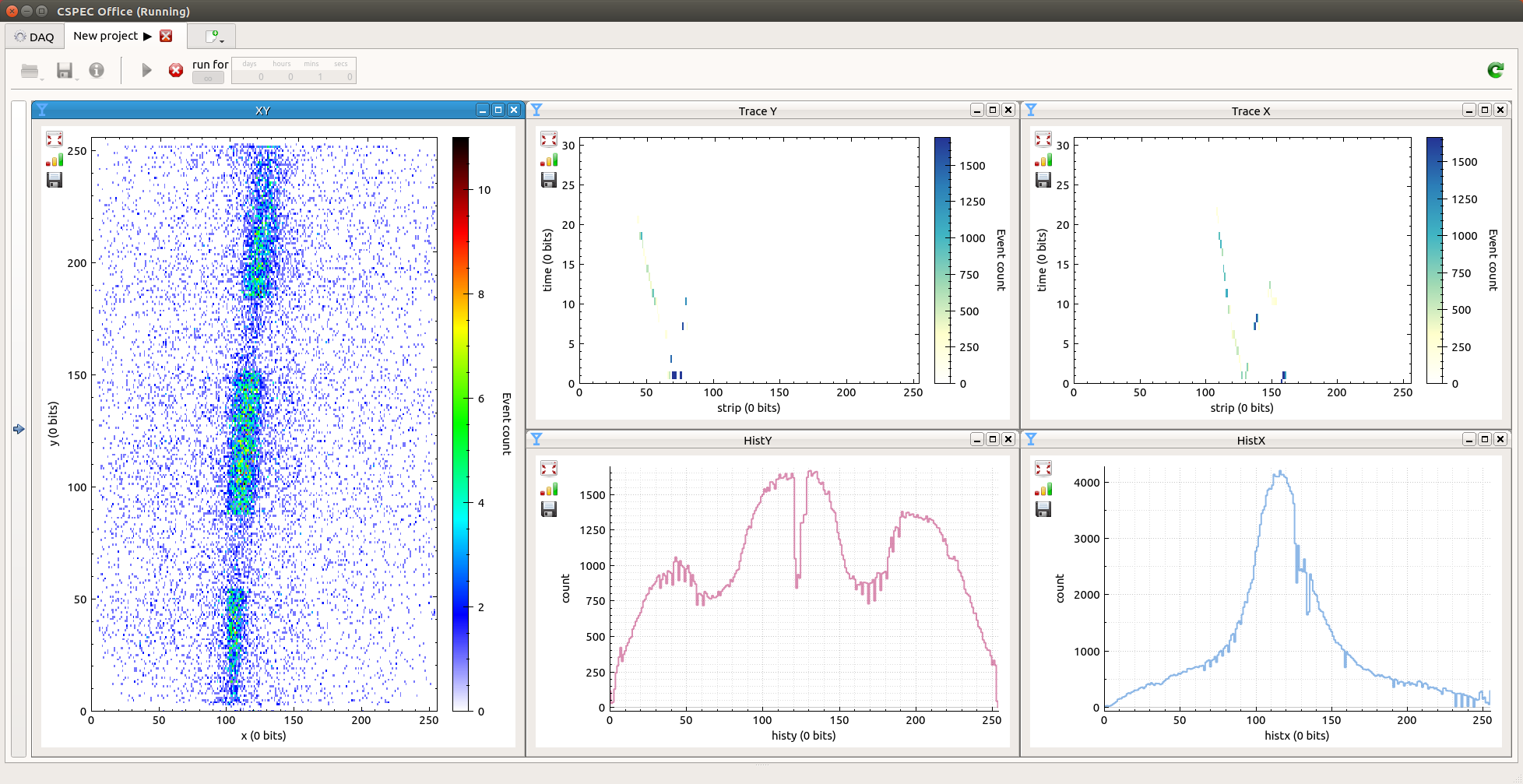Image resolution: width=1523 pixels, height=784 pixels.
Task: Stop the run with red X button
Action: (x=176, y=70)
